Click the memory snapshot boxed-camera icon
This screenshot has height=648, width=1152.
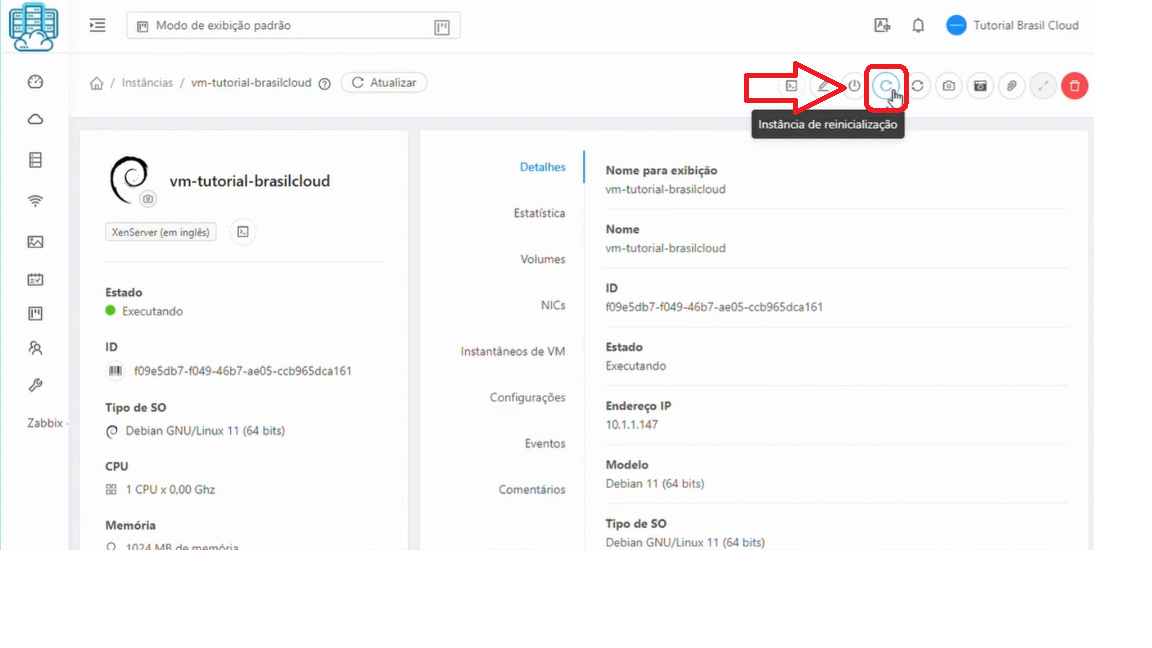click(x=980, y=86)
